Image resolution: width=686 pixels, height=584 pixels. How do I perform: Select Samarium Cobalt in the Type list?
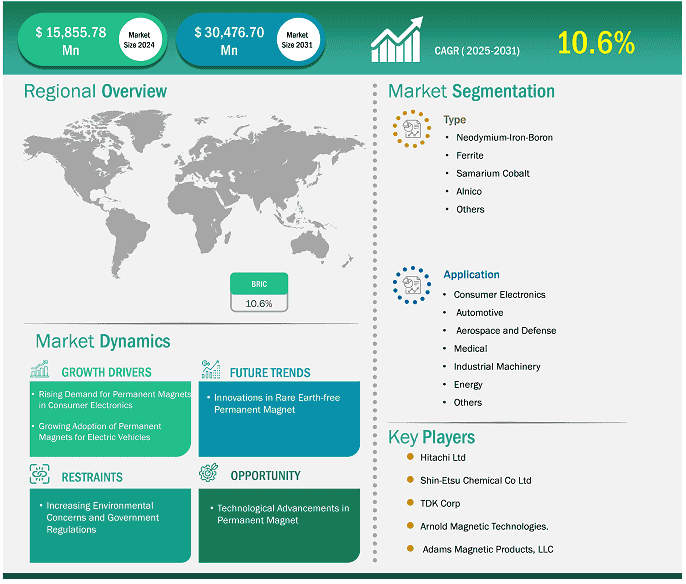(x=493, y=173)
